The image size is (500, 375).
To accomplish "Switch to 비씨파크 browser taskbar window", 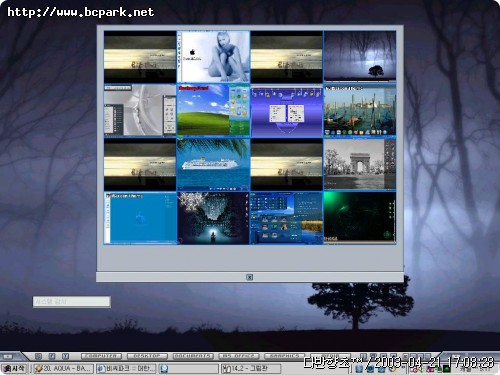I will pyautogui.click(x=126, y=369).
